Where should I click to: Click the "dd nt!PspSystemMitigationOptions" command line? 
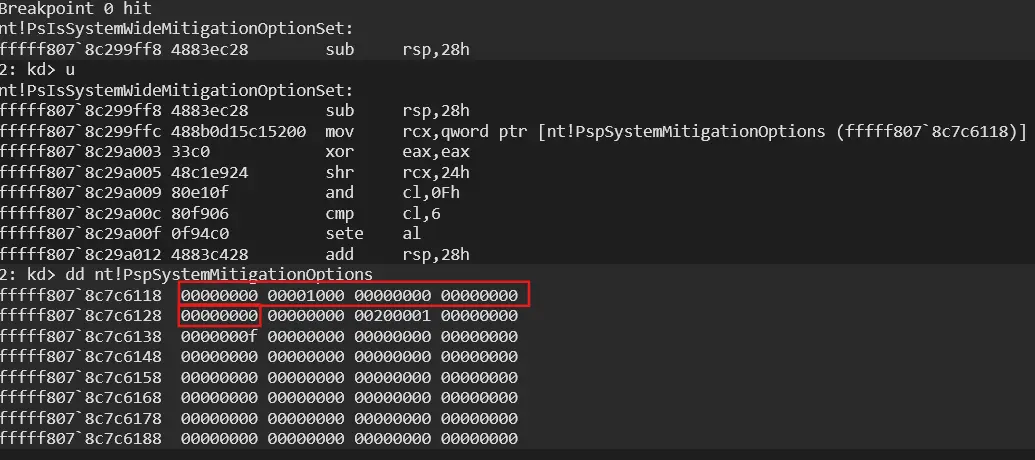(186, 274)
